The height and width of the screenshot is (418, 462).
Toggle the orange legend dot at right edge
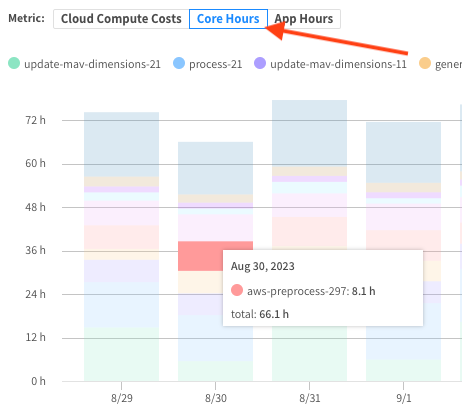(425, 63)
